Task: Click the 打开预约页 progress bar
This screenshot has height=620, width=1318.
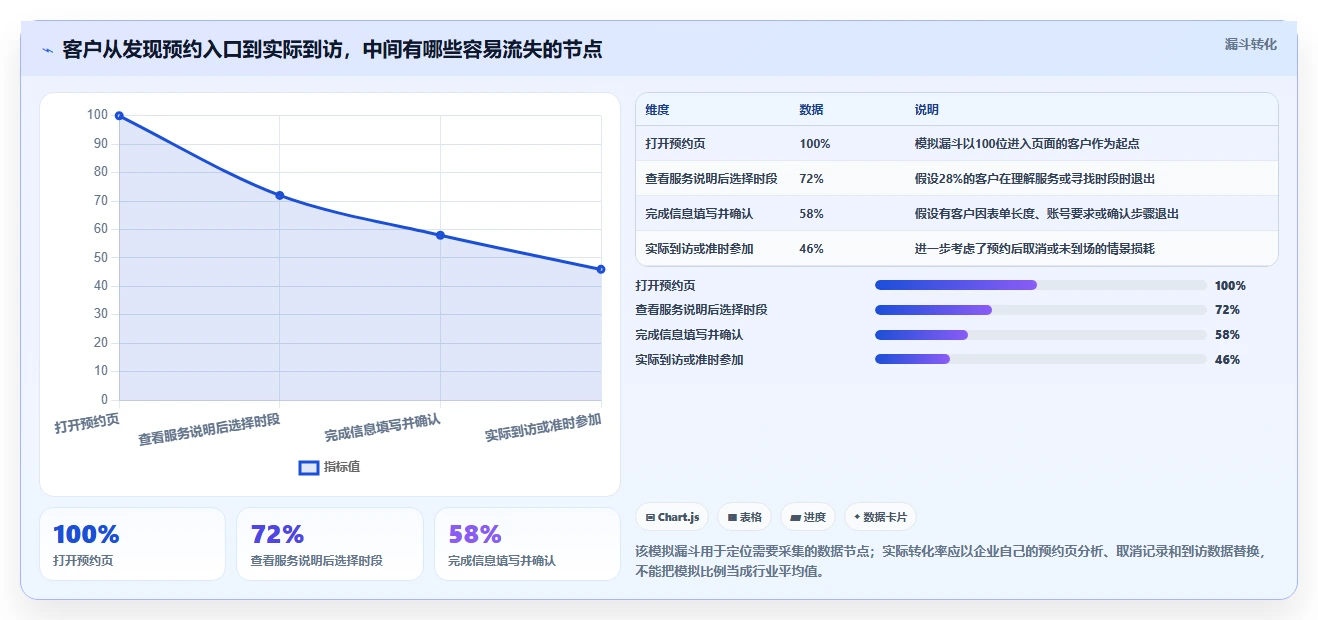Action: tap(1040, 285)
